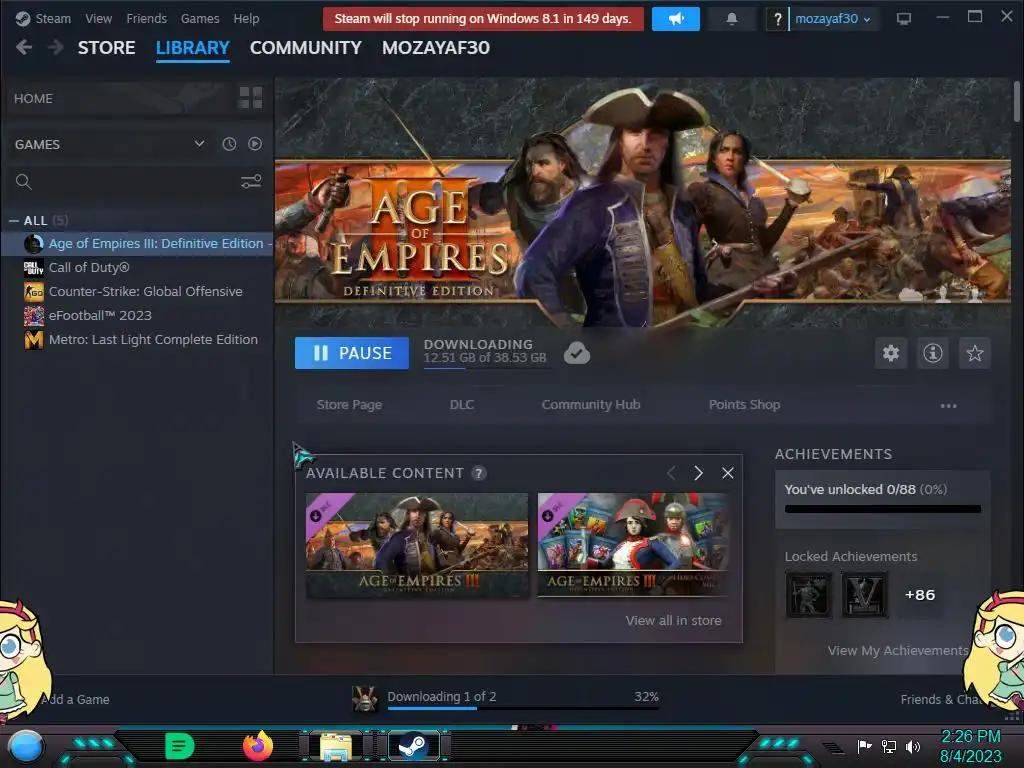Open Friends & Chat

tap(940, 699)
